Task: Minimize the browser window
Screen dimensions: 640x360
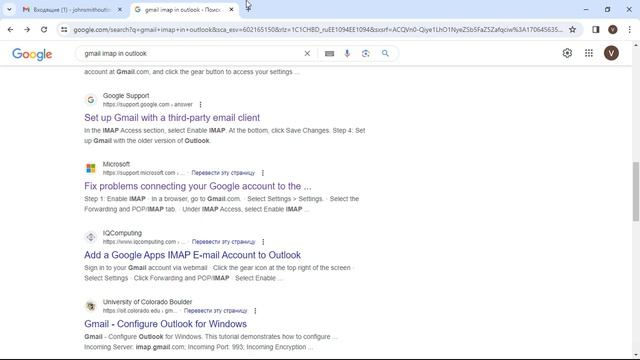Action: [x=586, y=9]
